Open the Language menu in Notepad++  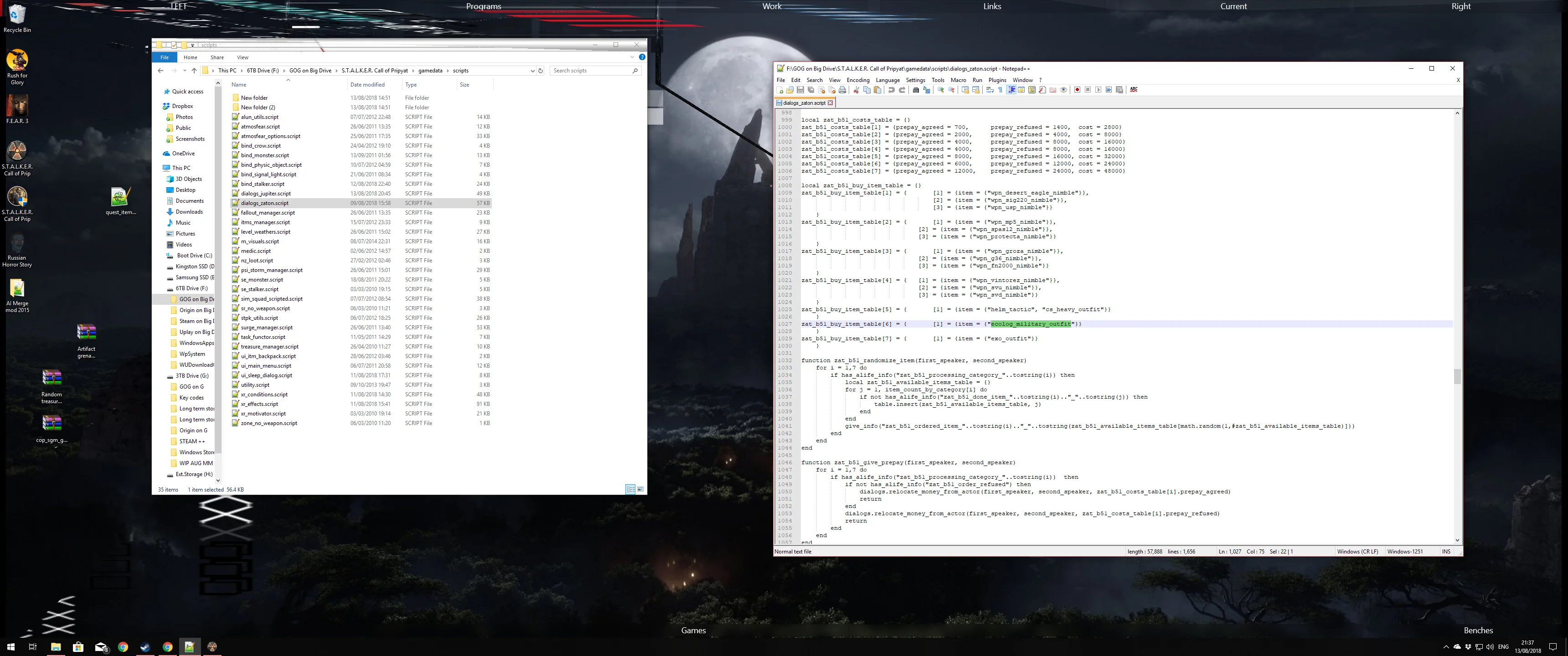(x=887, y=80)
